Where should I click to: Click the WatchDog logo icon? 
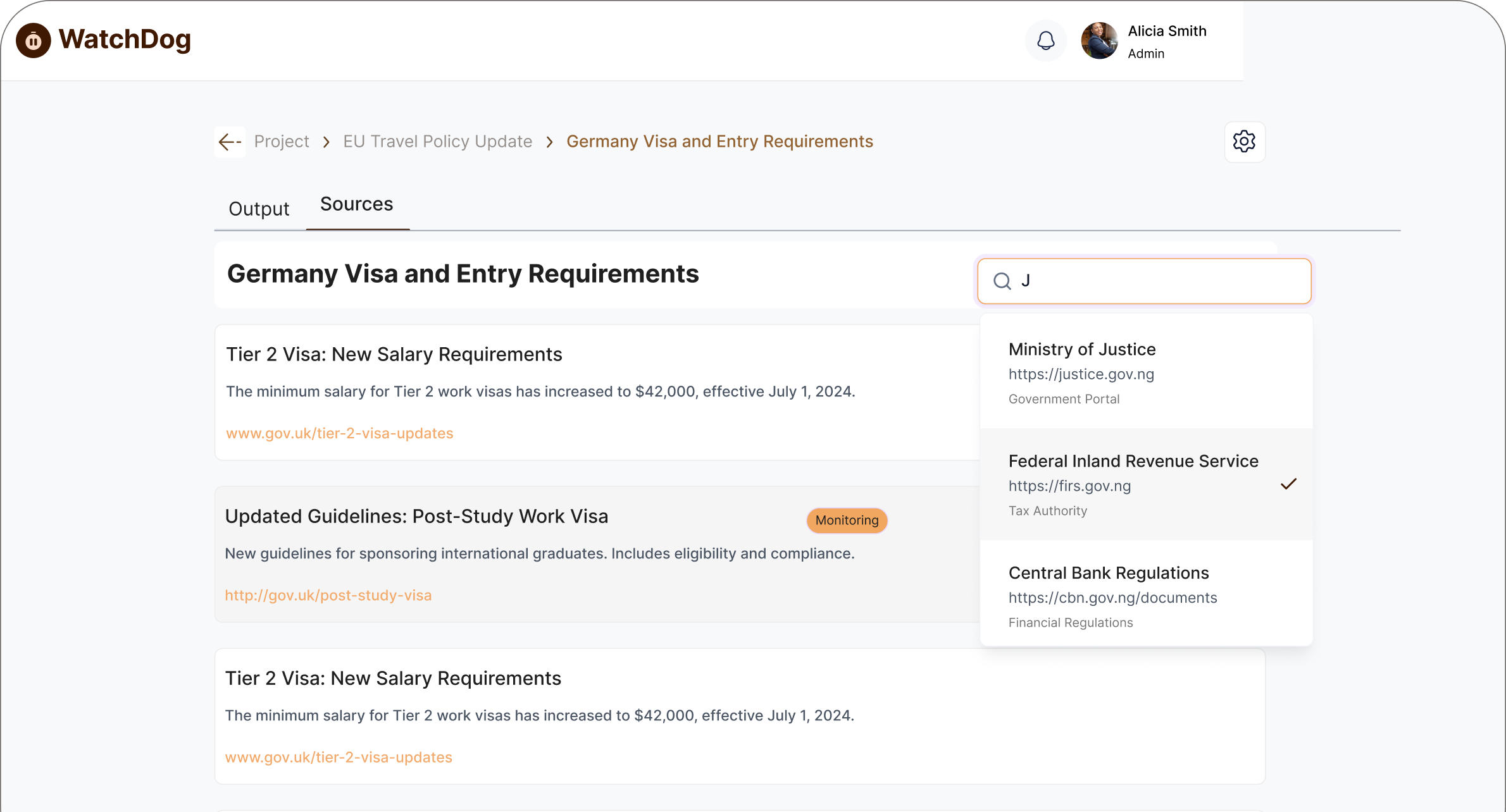point(33,40)
